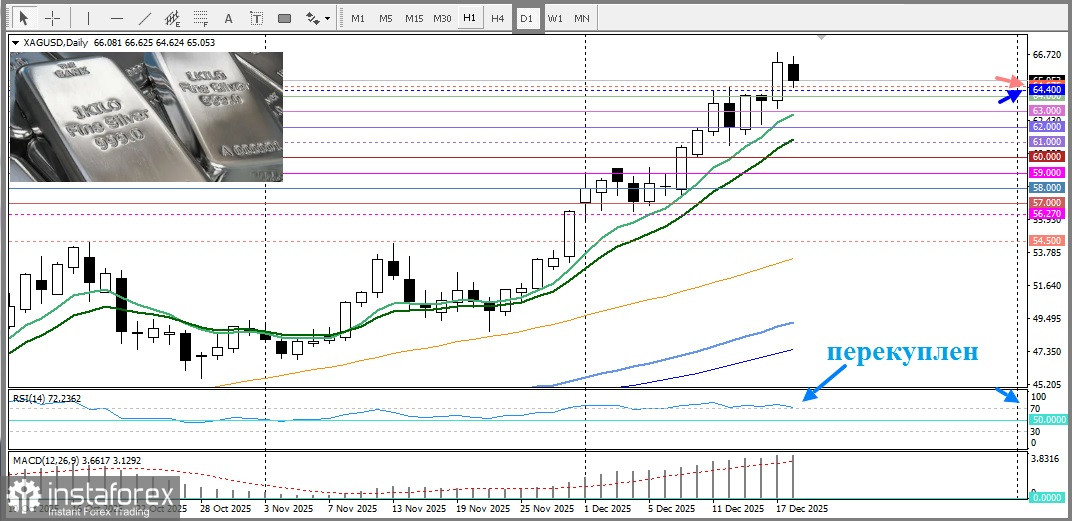This screenshot has height=521, width=1072.
Task: Click the M30 timeframe button
Action: tap(442, 18)
